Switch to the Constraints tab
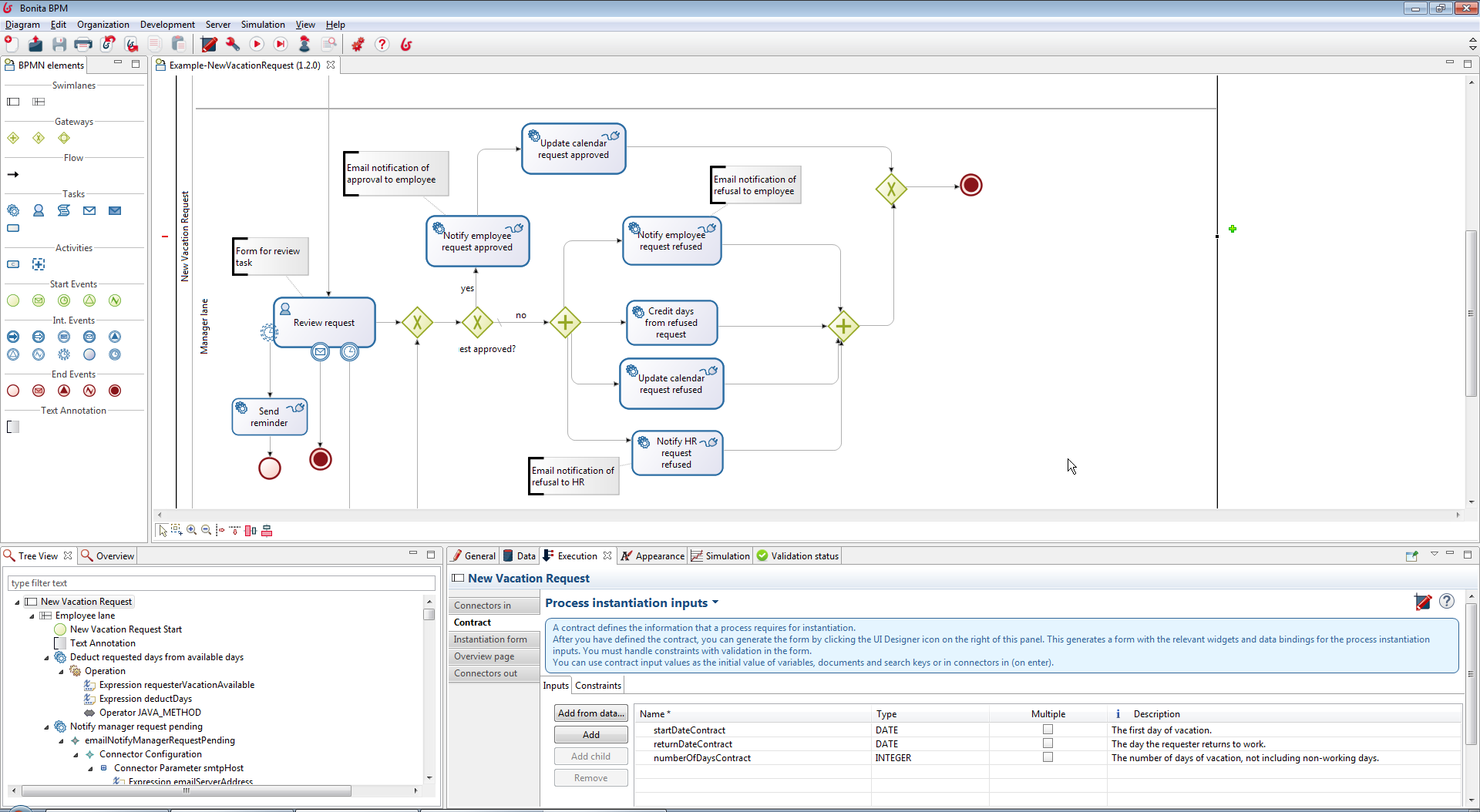Screen dimensions: 1480x812 [x=598, y=686]
